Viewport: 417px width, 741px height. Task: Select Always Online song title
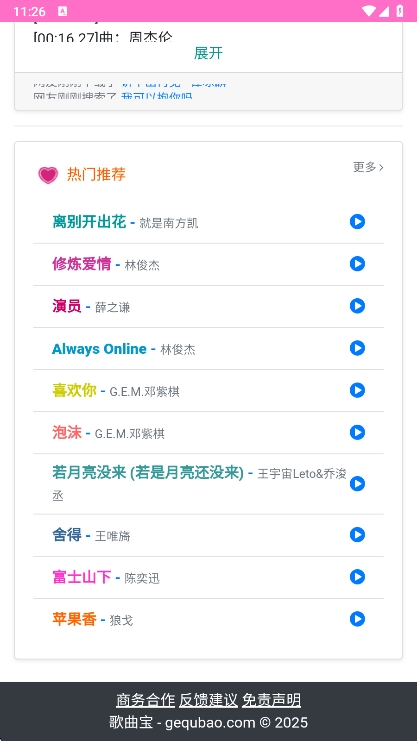(99, 349)
